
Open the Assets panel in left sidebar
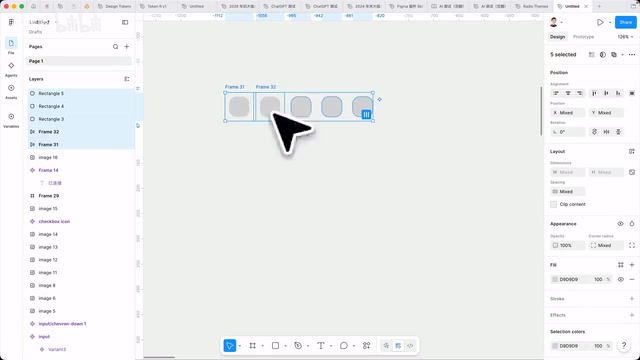coord(11,91)
